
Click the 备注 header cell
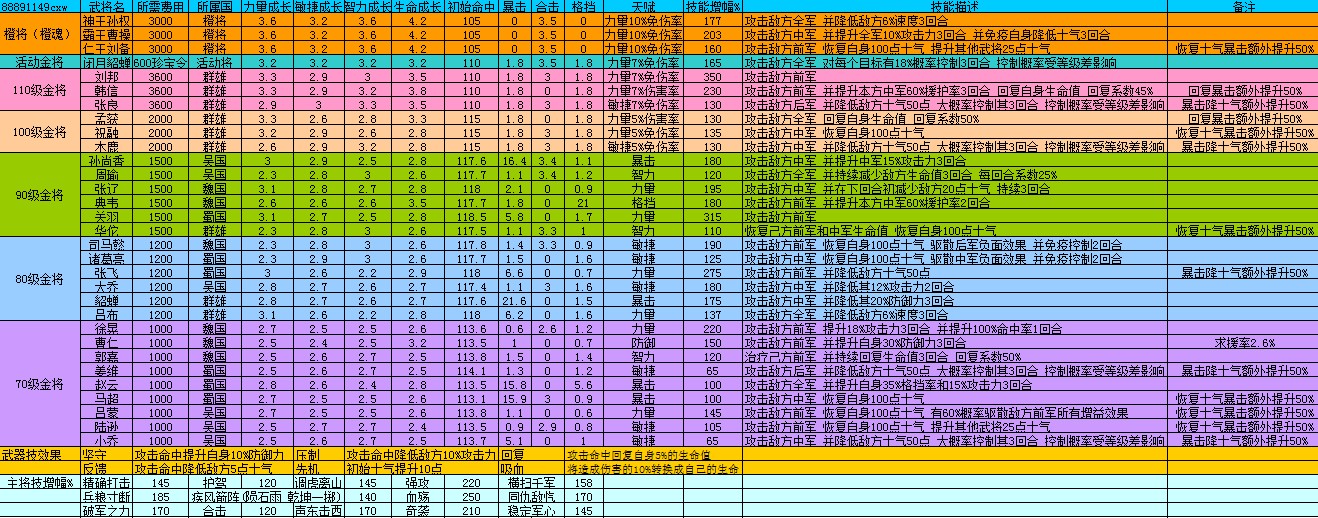(x=1242, y=7)
